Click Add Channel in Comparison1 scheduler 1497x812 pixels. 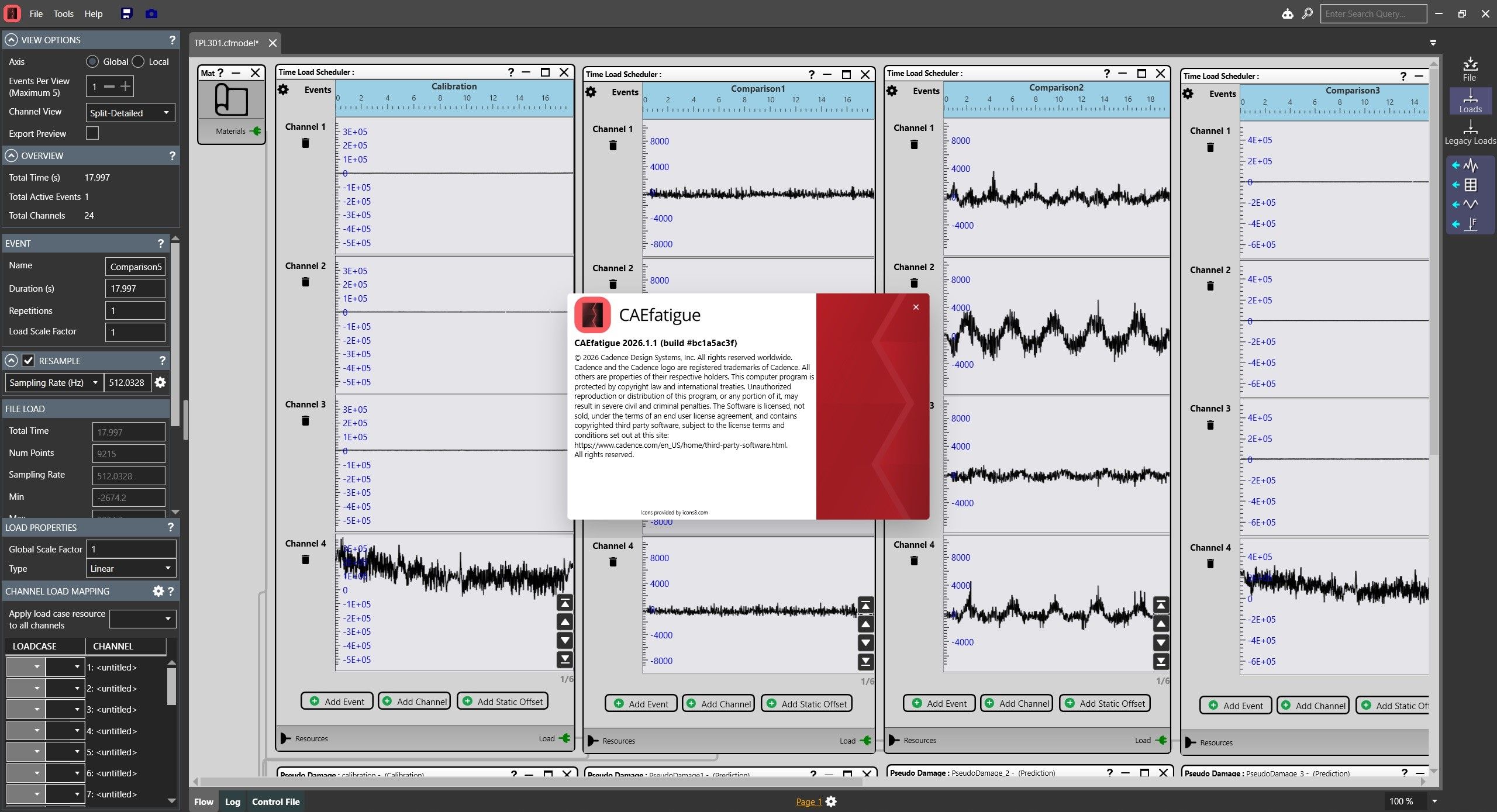pyautogui.click(x=719, y=704)
